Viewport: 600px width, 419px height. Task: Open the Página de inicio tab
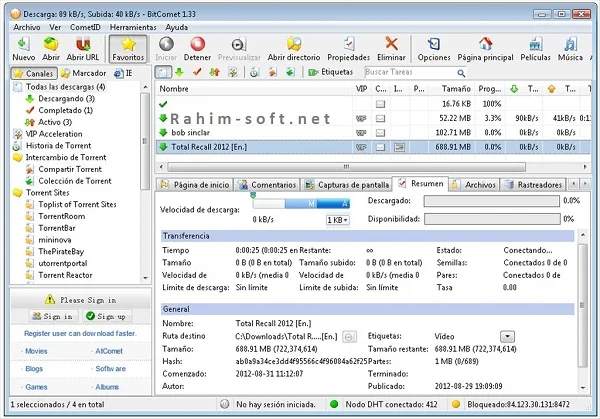tap(195, 185)
